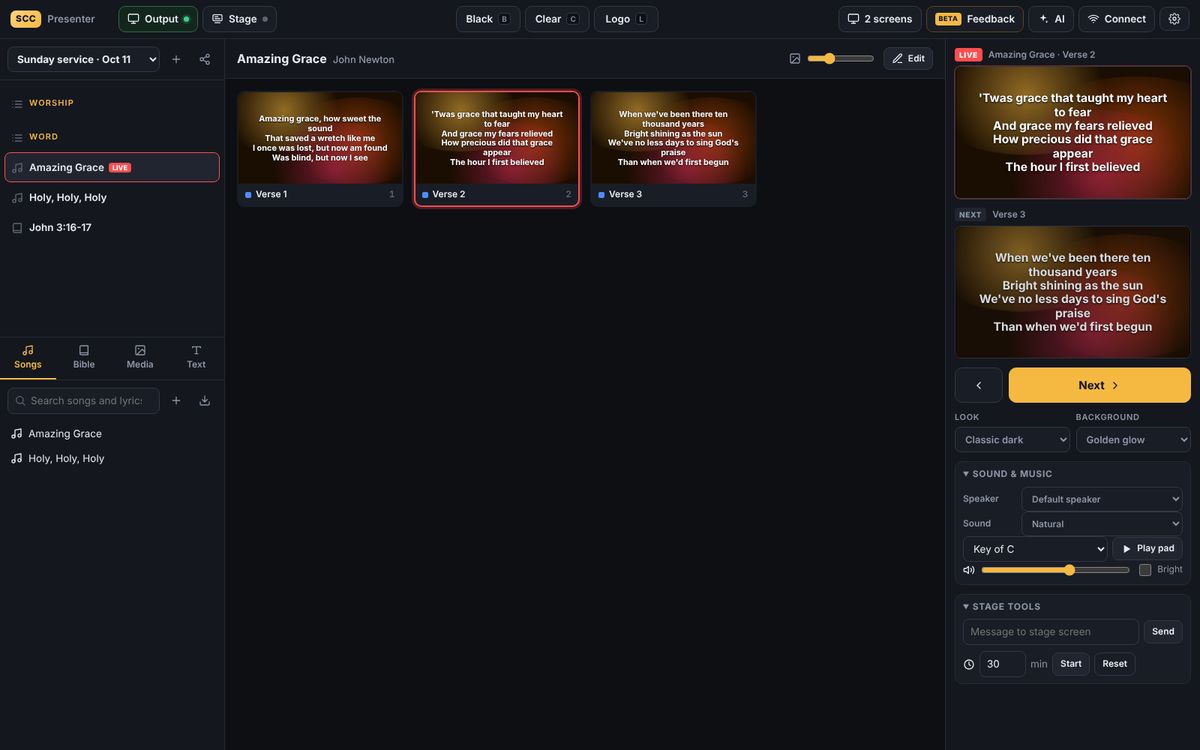
Task: Share the Sunday service plan
Action: (205, 59)
